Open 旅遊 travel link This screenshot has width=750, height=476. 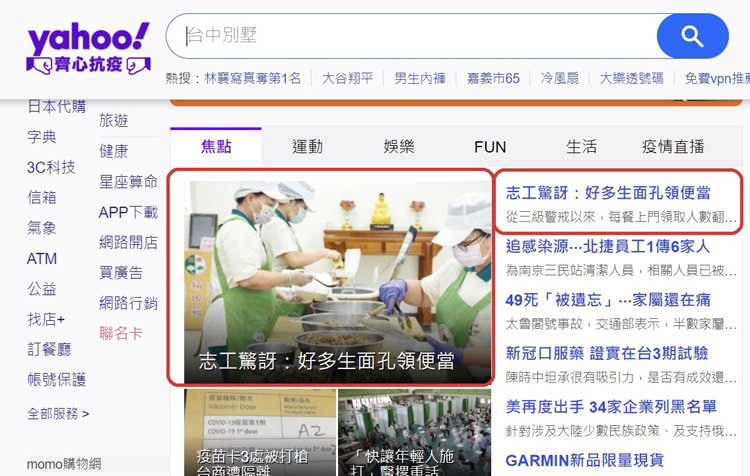(x=113, y=121)
